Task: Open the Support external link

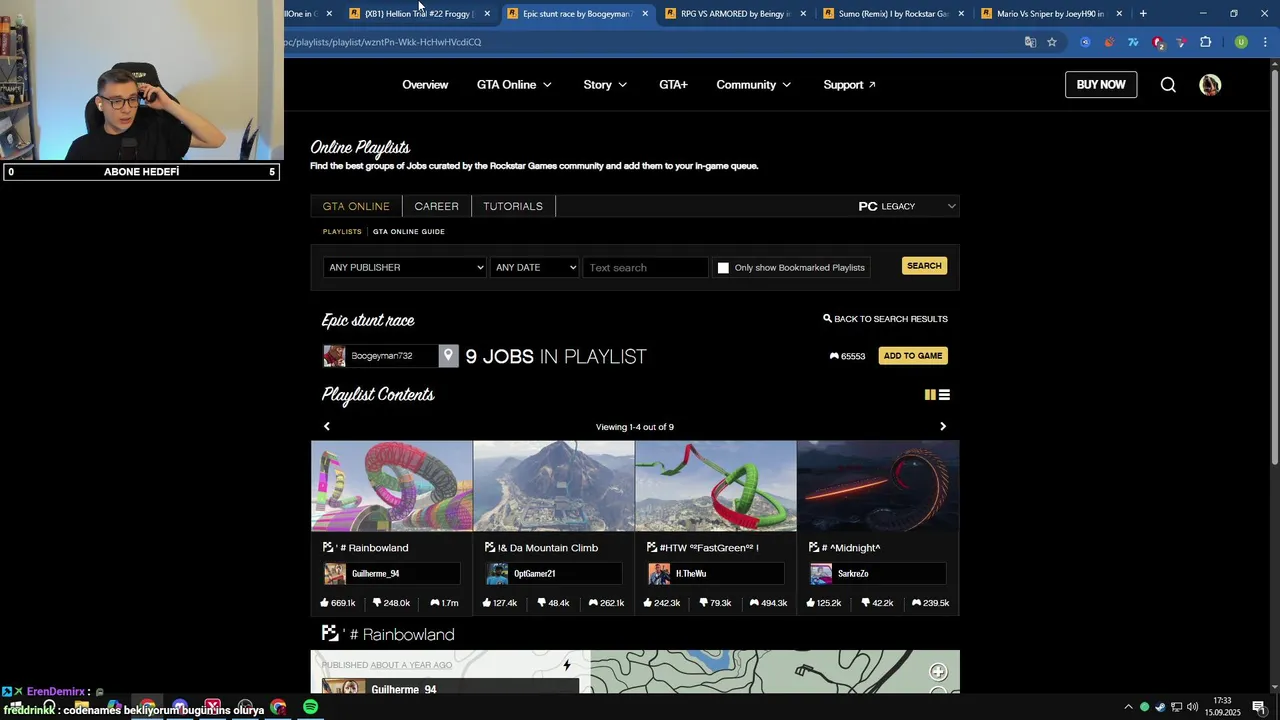Action: click(x=849, y=85)
